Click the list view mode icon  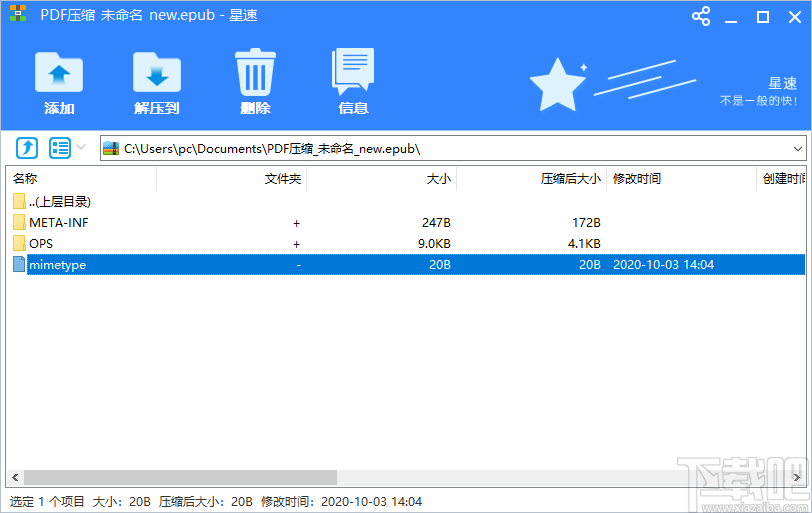click(60, 148)
